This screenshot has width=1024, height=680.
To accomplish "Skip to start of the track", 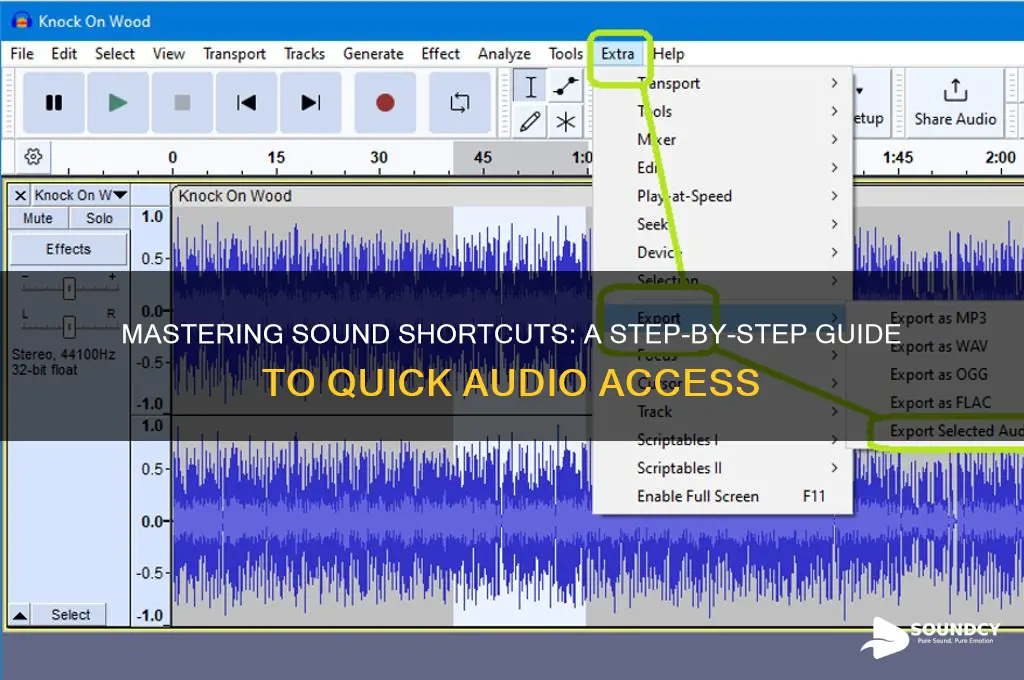I will [246, 103].
